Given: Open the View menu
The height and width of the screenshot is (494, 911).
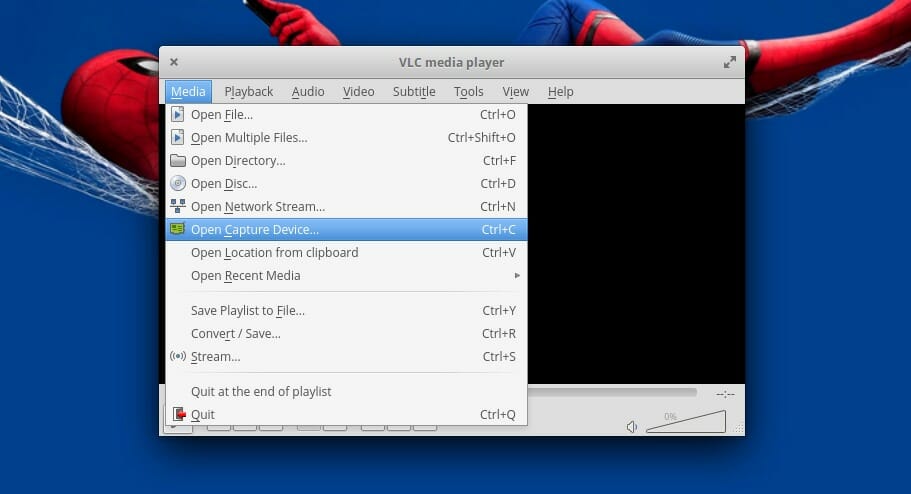Looking at the screenshot, I should click(515, 91).
